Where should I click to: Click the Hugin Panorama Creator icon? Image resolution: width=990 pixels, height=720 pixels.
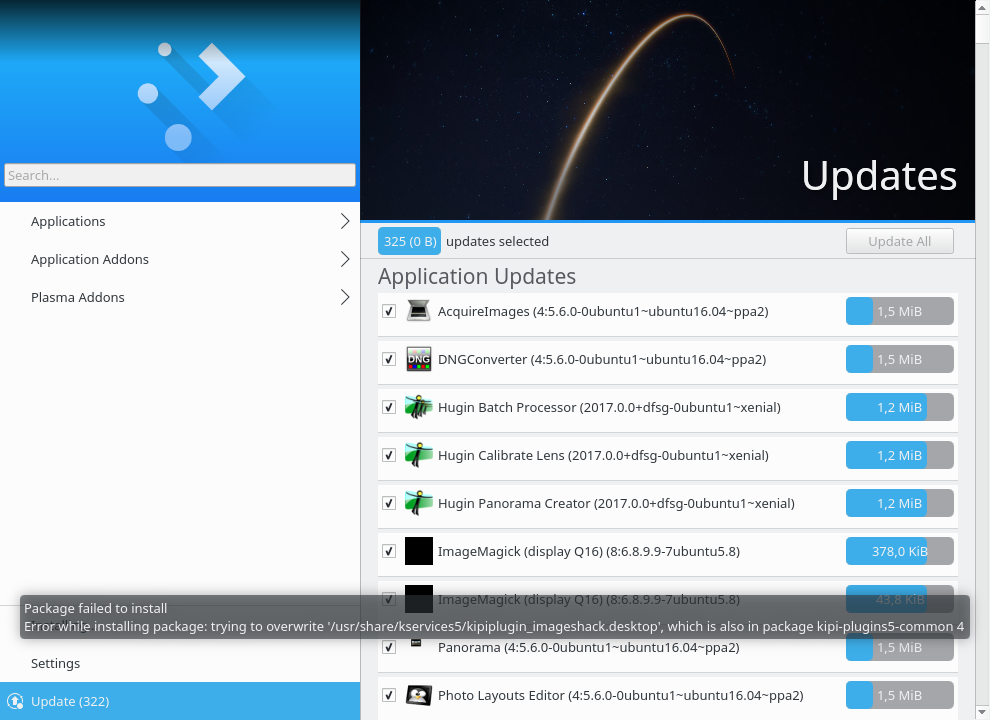[x=418, y=503]
